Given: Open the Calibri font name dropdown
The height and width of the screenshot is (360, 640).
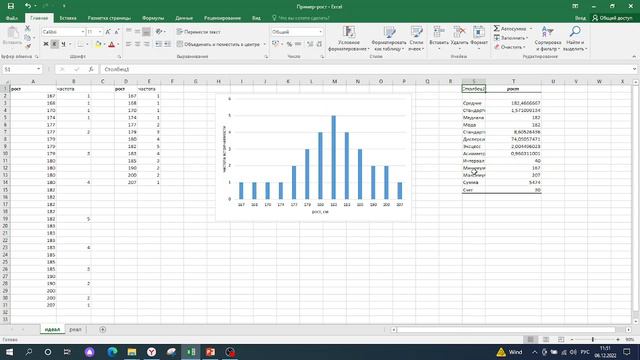Looking at the screenshot, I should click(82, 32).
